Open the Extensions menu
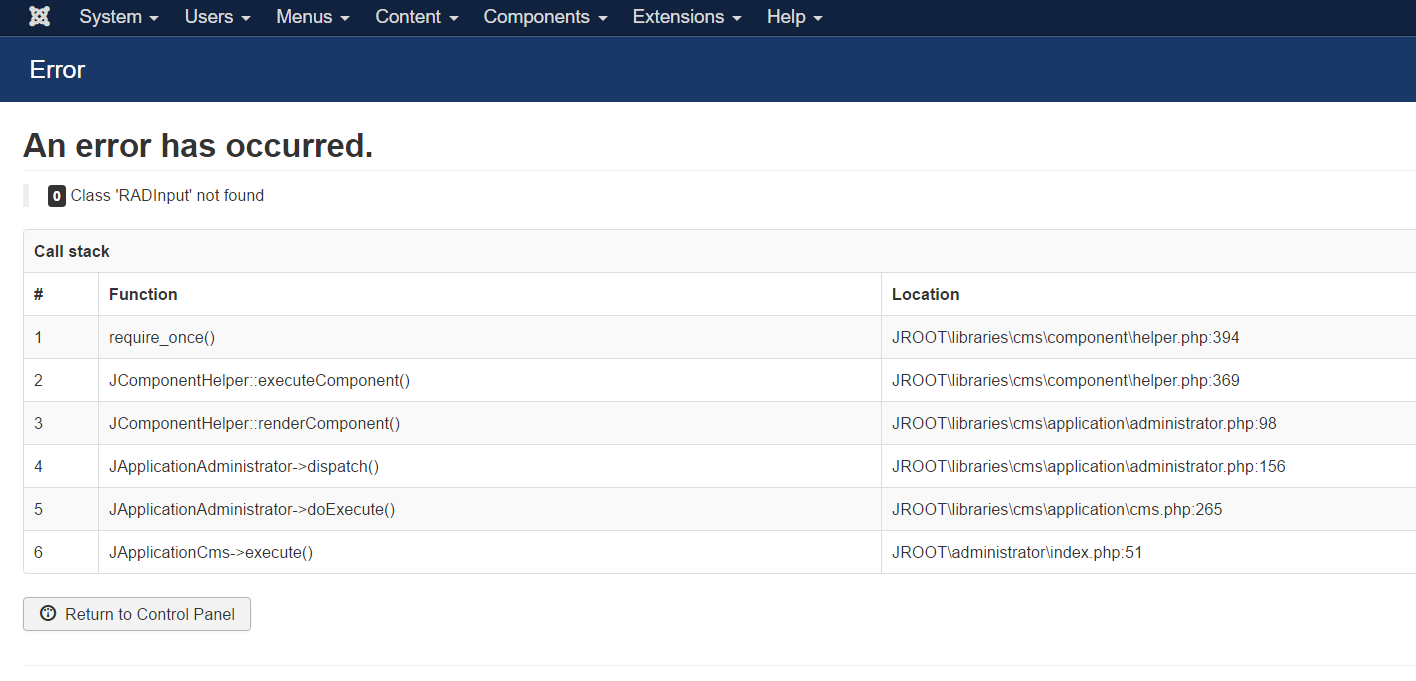This screenshot has height=681, width=1416. point(687,17)
